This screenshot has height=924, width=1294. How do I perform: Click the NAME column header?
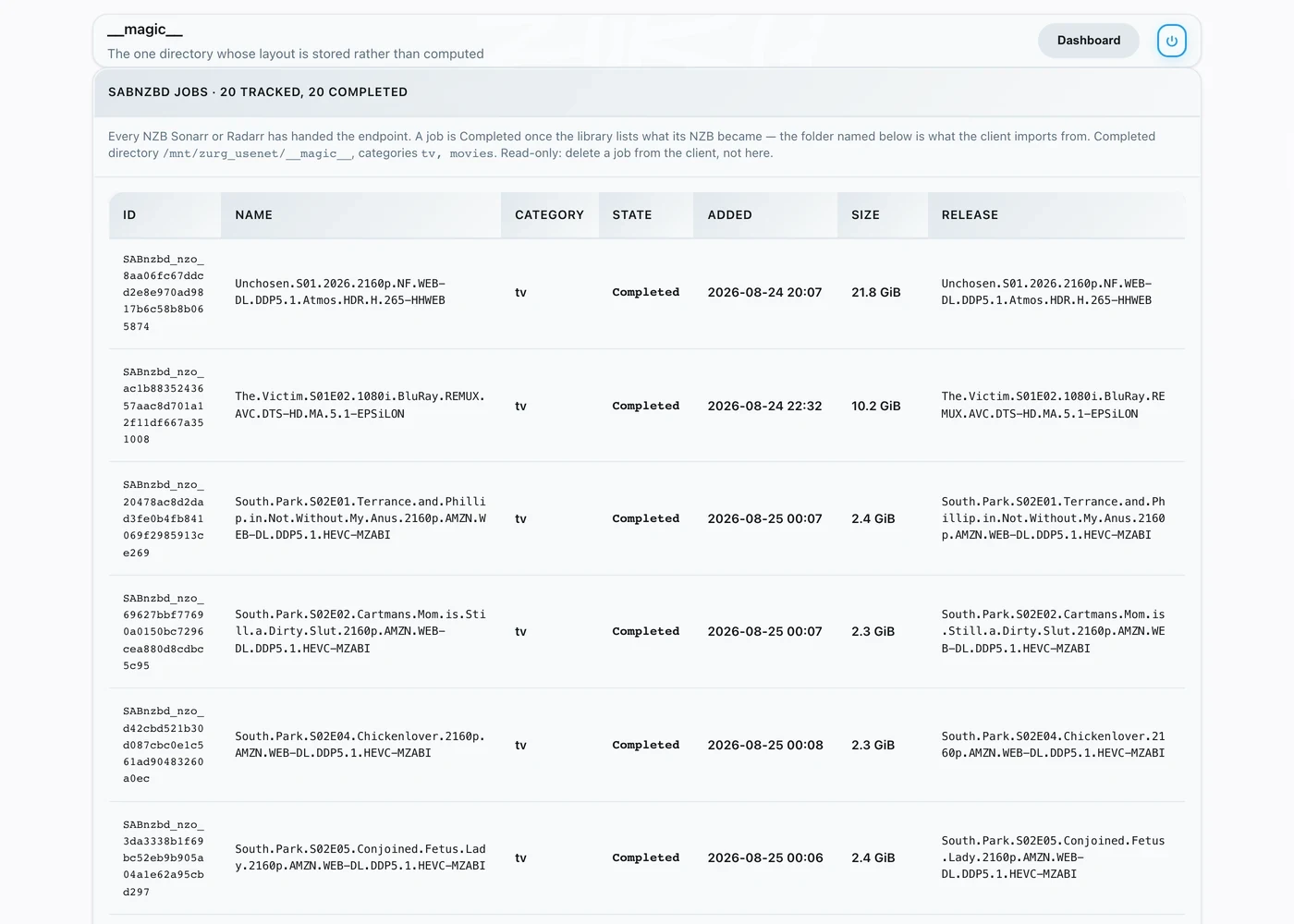click(x=360, y=215)
